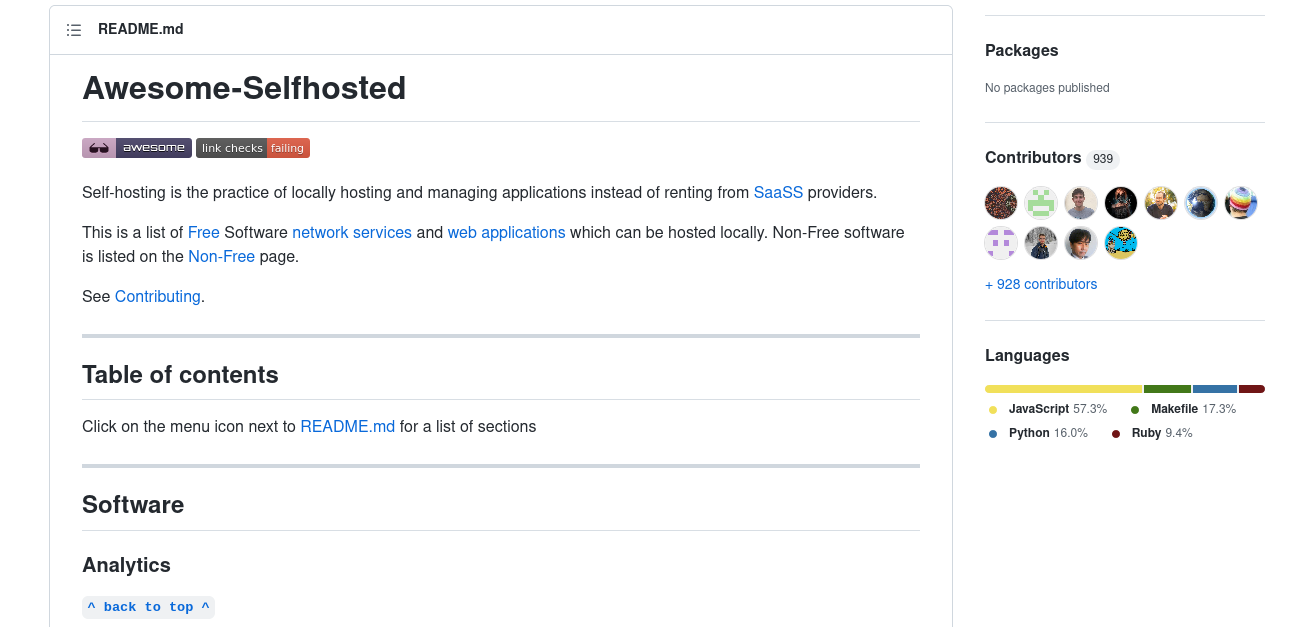
Task: Open the green pixel-art contributor avatar
Action: pos(1041,203)
